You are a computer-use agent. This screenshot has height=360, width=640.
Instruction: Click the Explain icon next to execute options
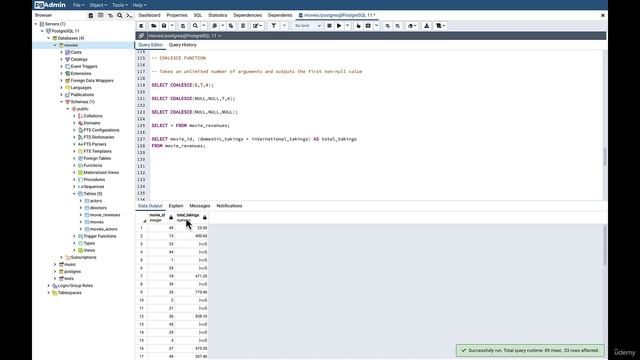(358, 26)
